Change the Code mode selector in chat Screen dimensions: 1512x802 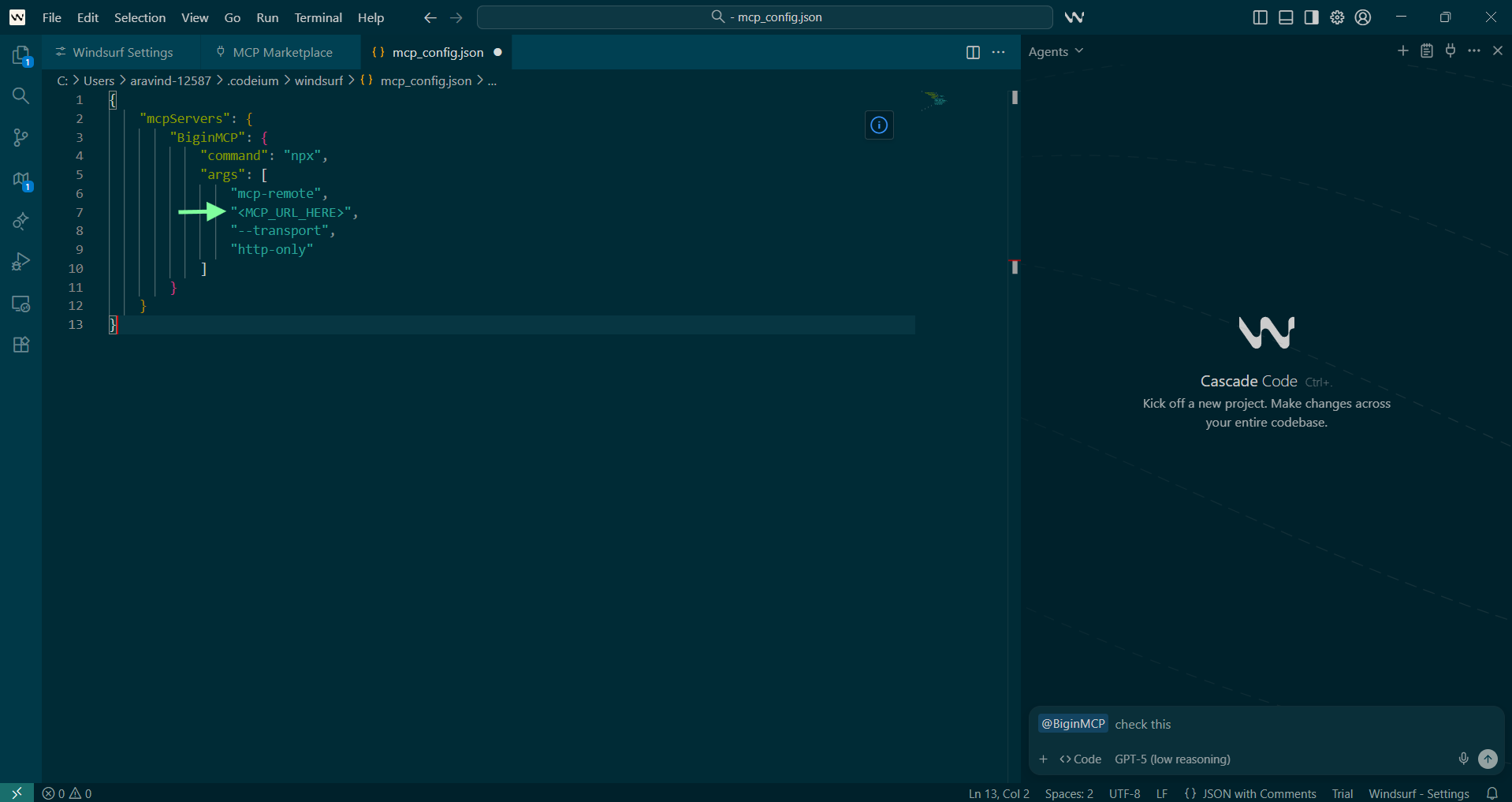coord(1081,759)
